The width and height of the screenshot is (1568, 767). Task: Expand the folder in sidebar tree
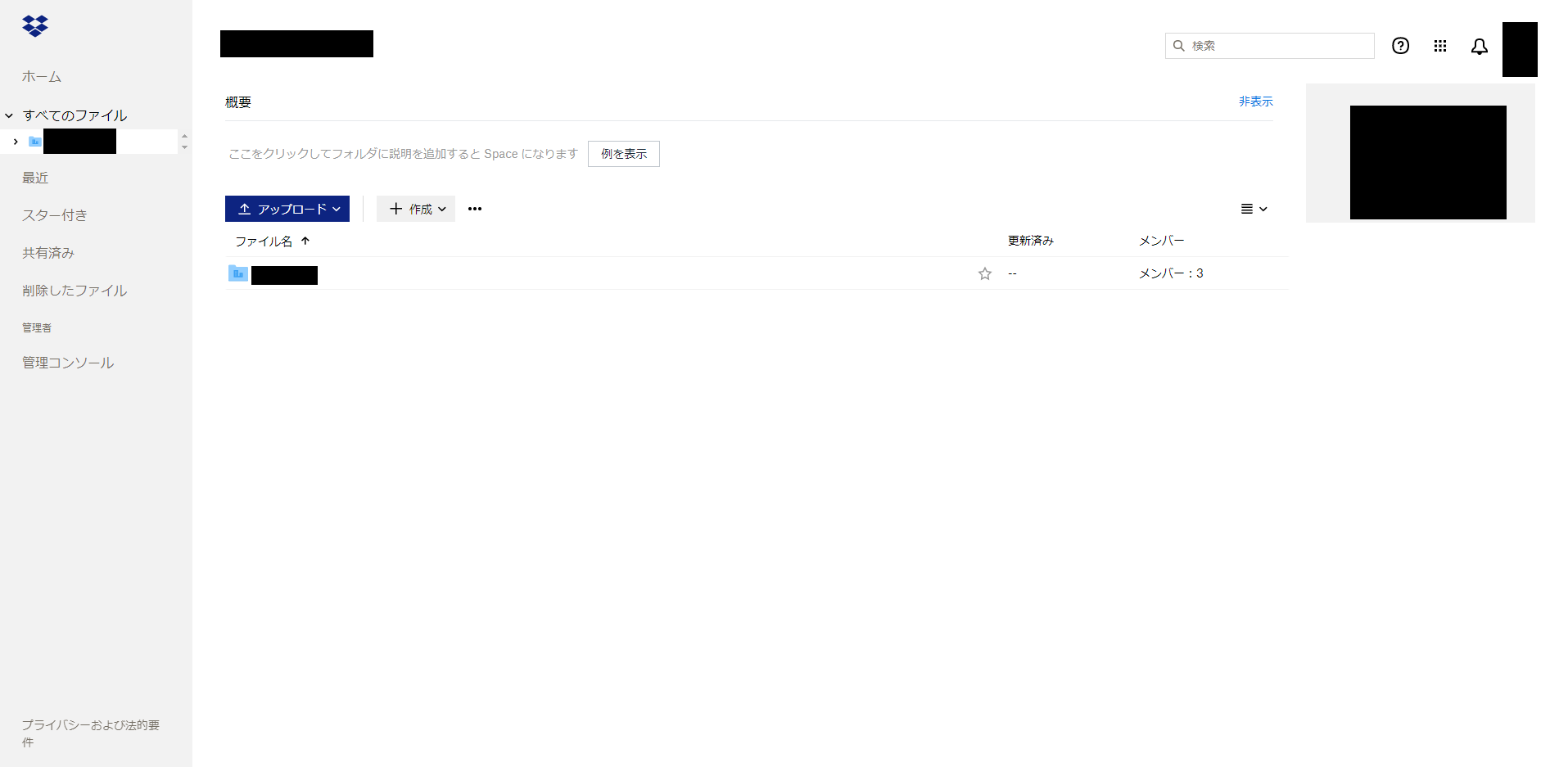point(16,142)
